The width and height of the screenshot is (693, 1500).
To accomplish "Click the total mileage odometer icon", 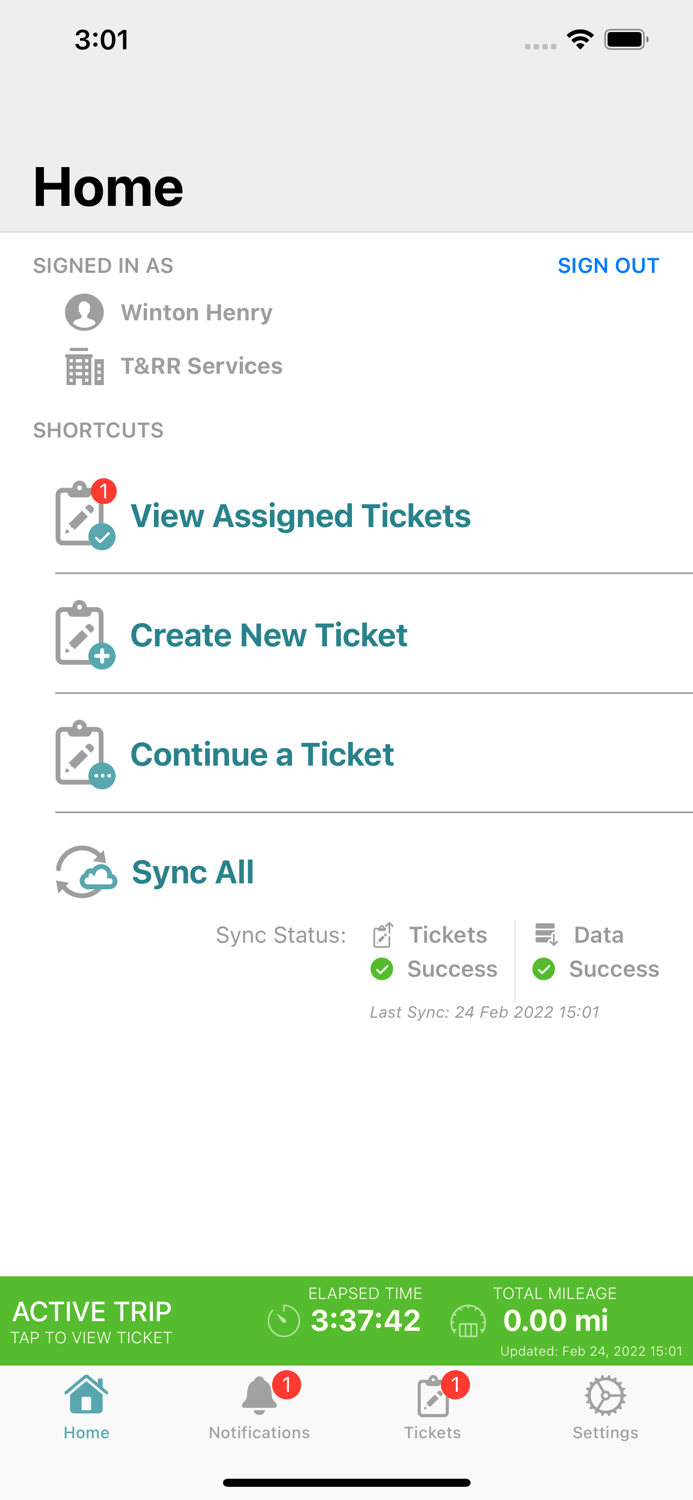I will pyautogui.click(x=467, y=1321).
